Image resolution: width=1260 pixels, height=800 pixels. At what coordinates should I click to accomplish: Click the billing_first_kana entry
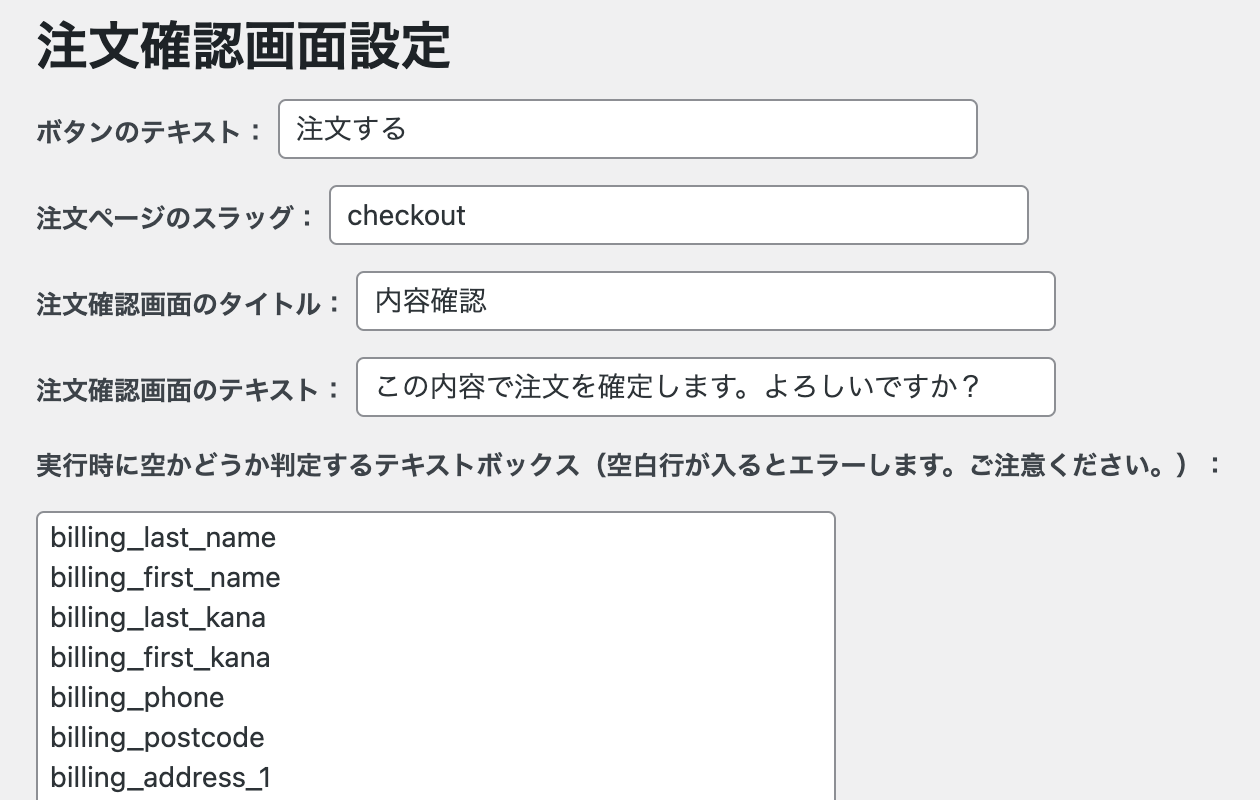click(x=160, y=657)
